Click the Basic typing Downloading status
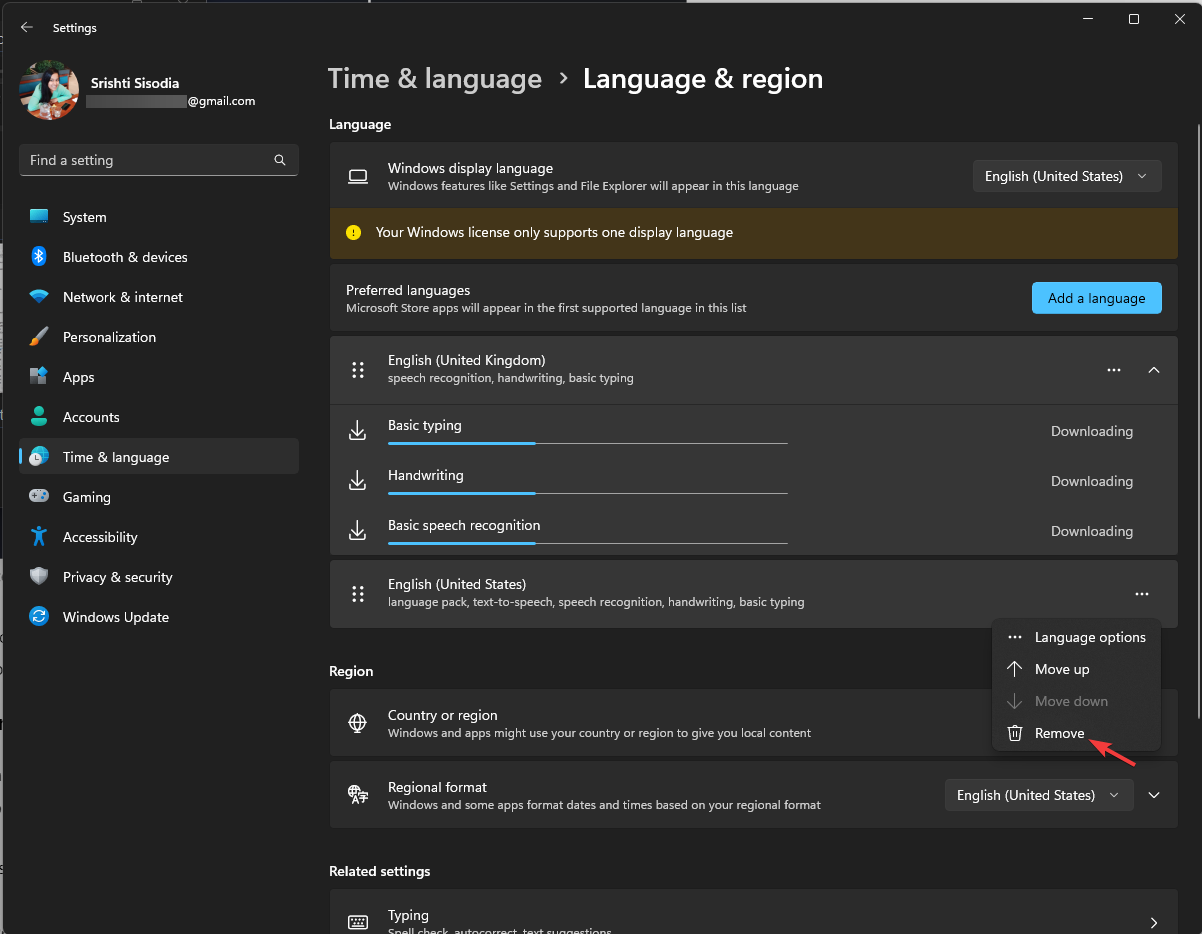The image size is (1202, 934). (1092, 431)
